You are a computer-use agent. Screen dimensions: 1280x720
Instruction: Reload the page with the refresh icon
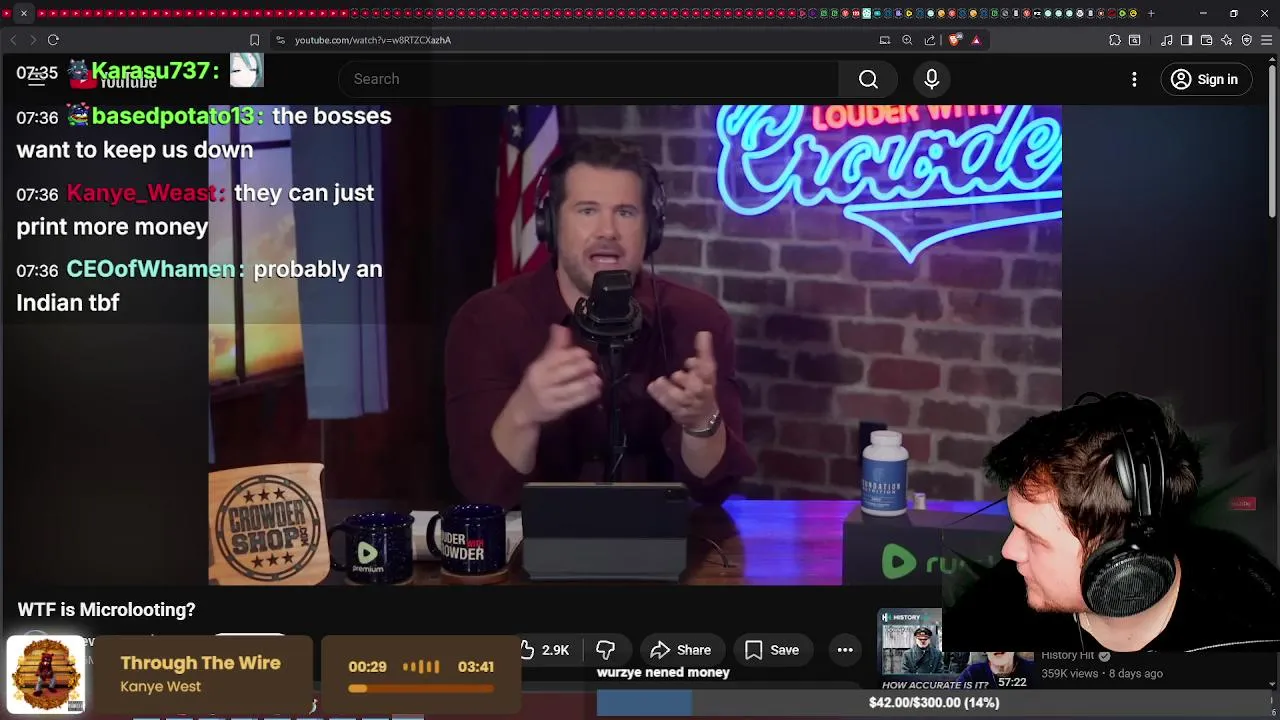[x=53, y=40]
